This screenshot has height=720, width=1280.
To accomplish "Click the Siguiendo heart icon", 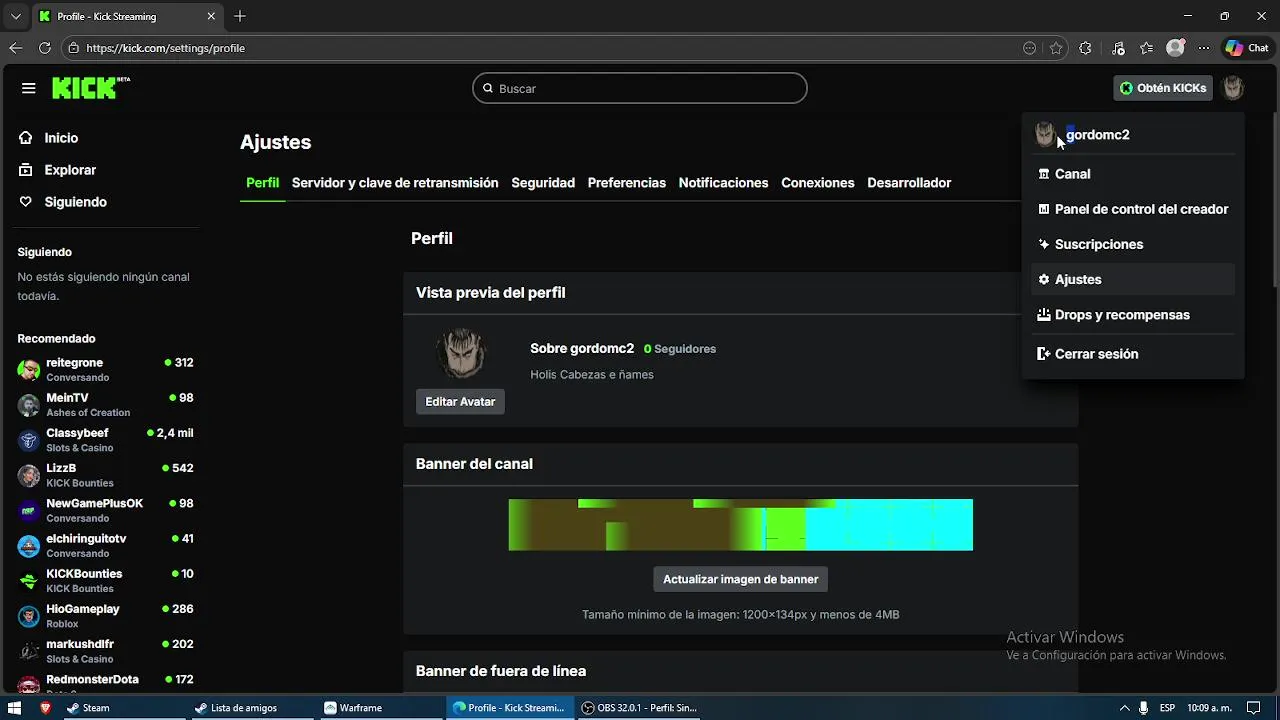I will 26,202.
